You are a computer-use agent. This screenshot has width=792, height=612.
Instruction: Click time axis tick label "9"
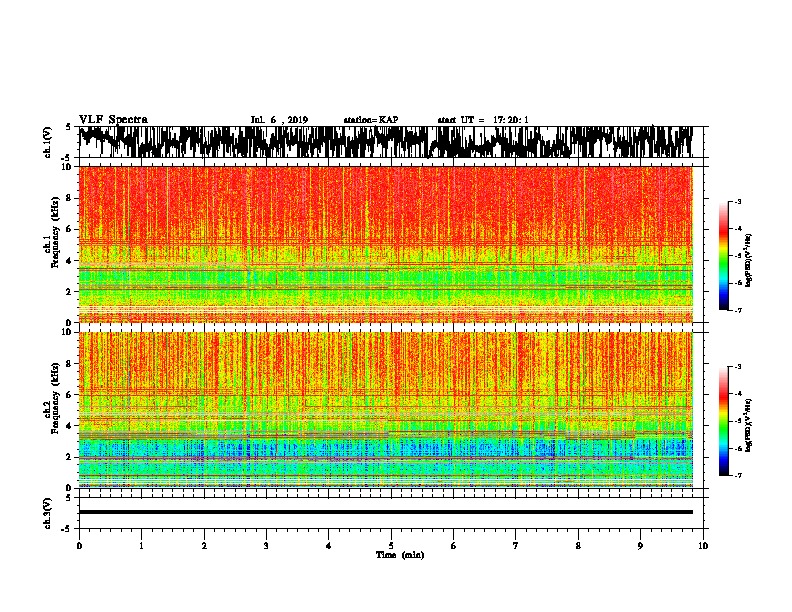pyautogui.click(x=640, y=546)
